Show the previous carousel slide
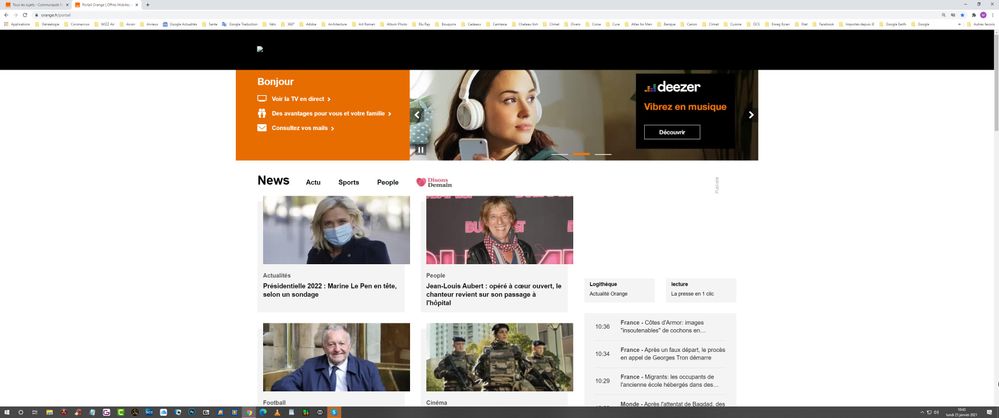Image resolution: width=999 pixels, height=418 pixels. [418, 115]
